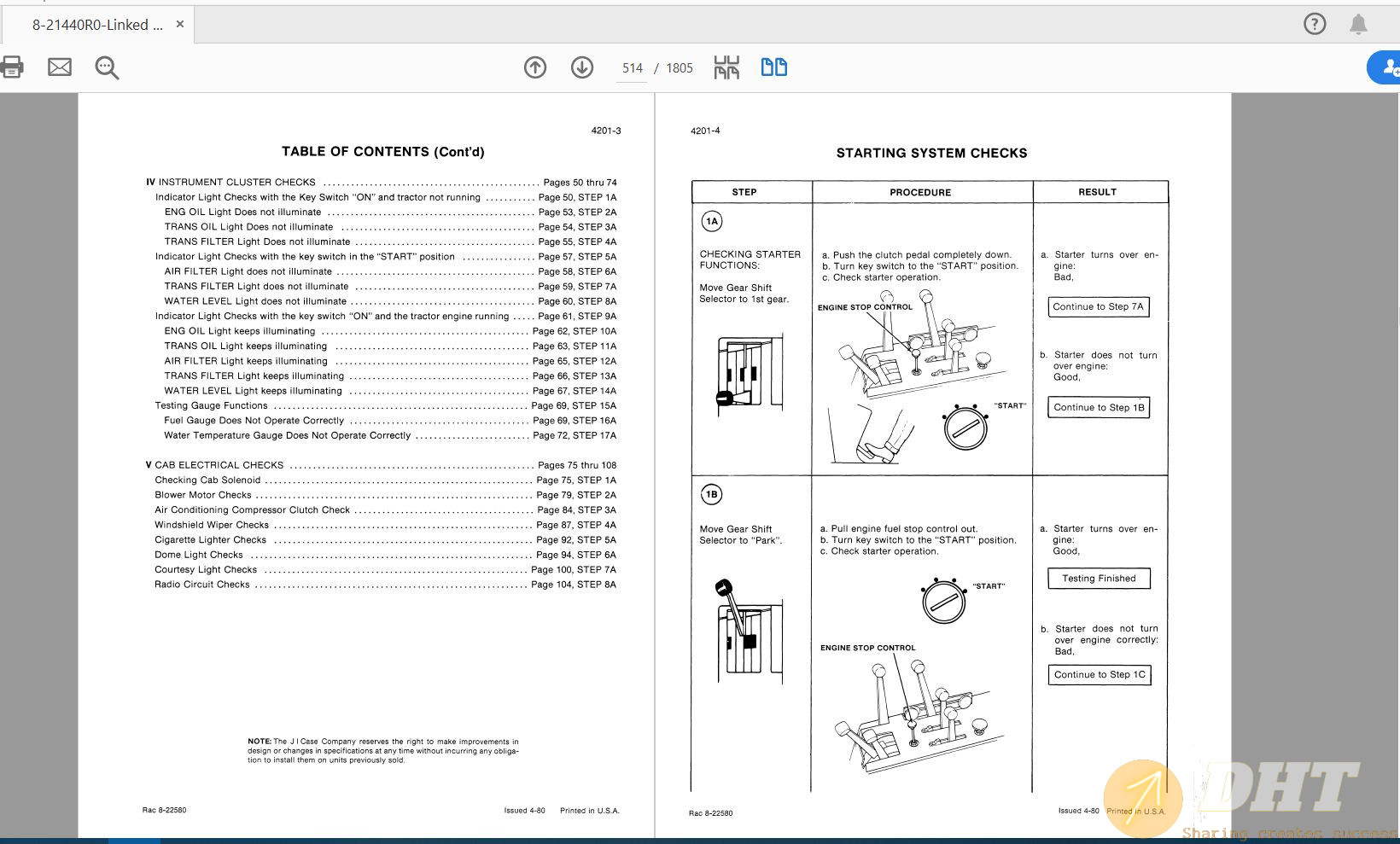1400x844 pixels.
Task: Click the blue sign-in account icon
Action: click(x=1387, y=67)
